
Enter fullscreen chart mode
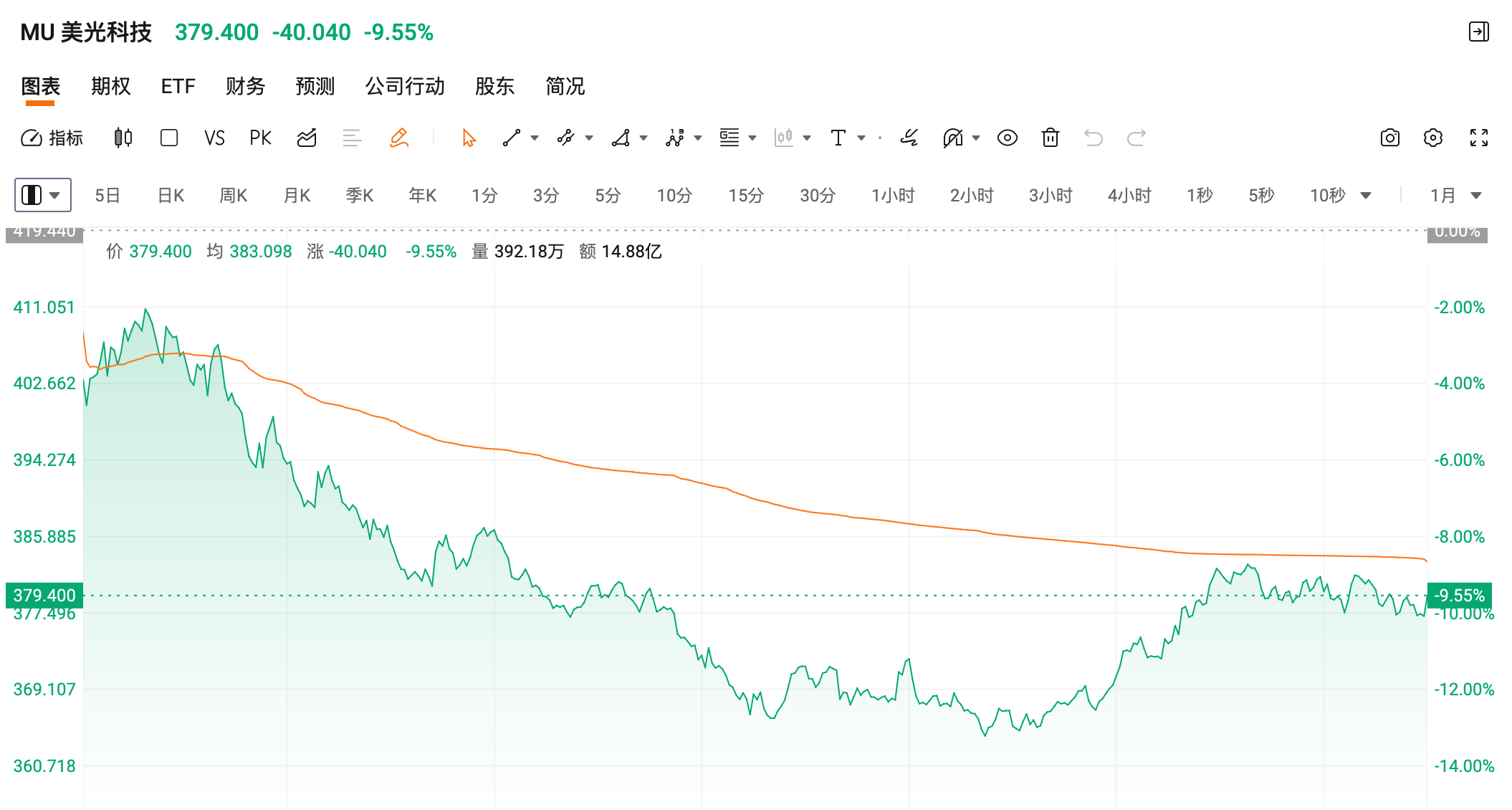point(1478,138)
